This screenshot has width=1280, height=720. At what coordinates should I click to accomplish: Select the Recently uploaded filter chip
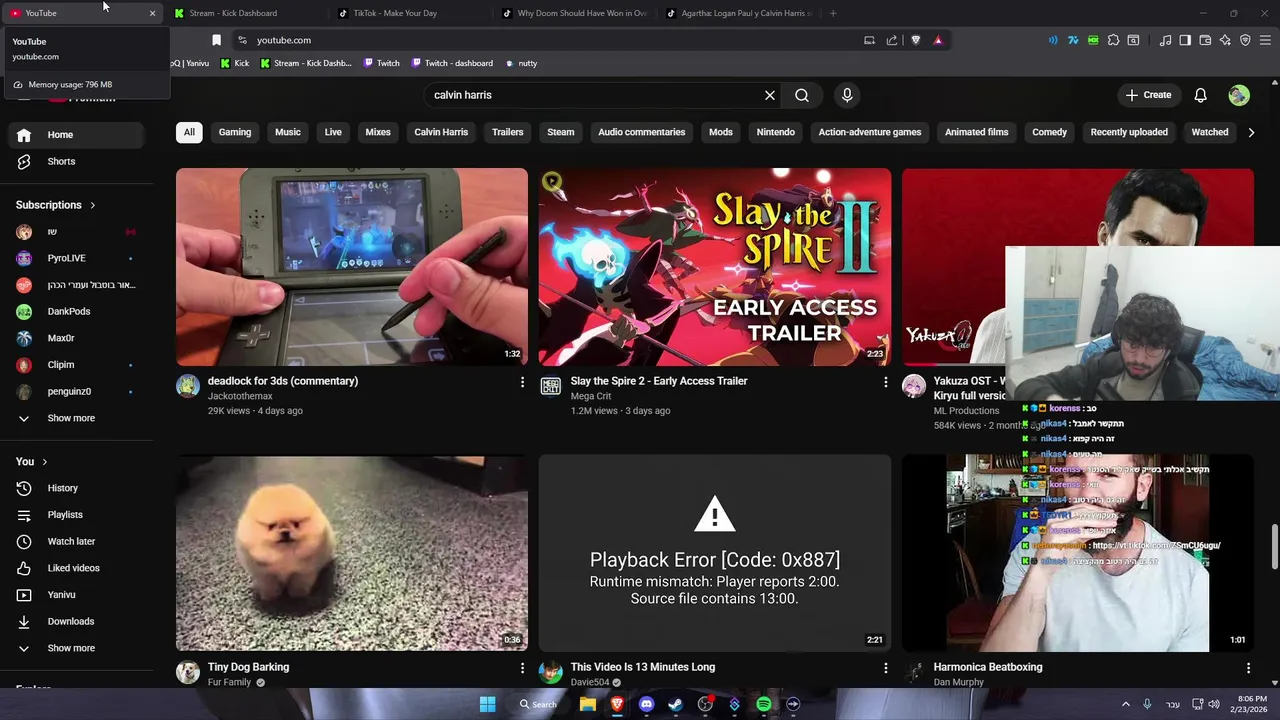[x=1129, y=132]
